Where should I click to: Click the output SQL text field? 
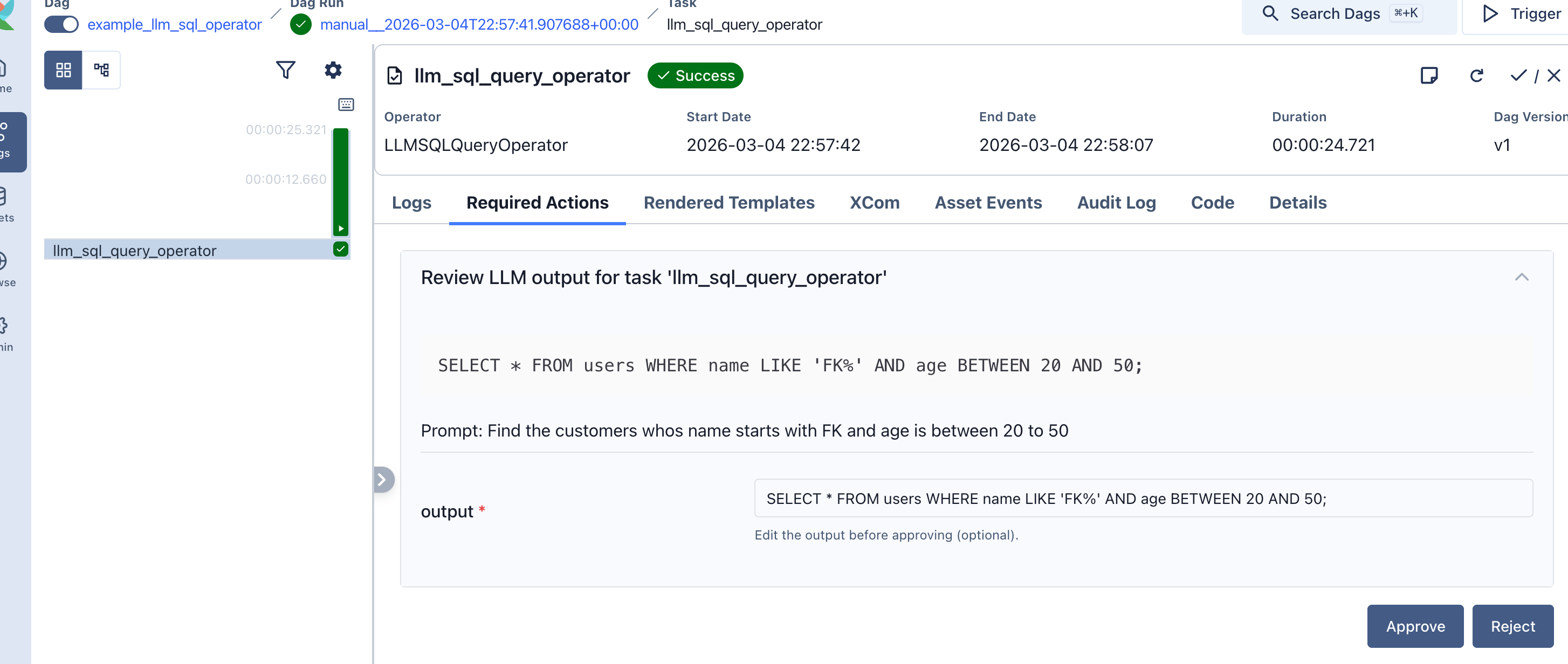pyautogui.click(x=1143, y=498)
